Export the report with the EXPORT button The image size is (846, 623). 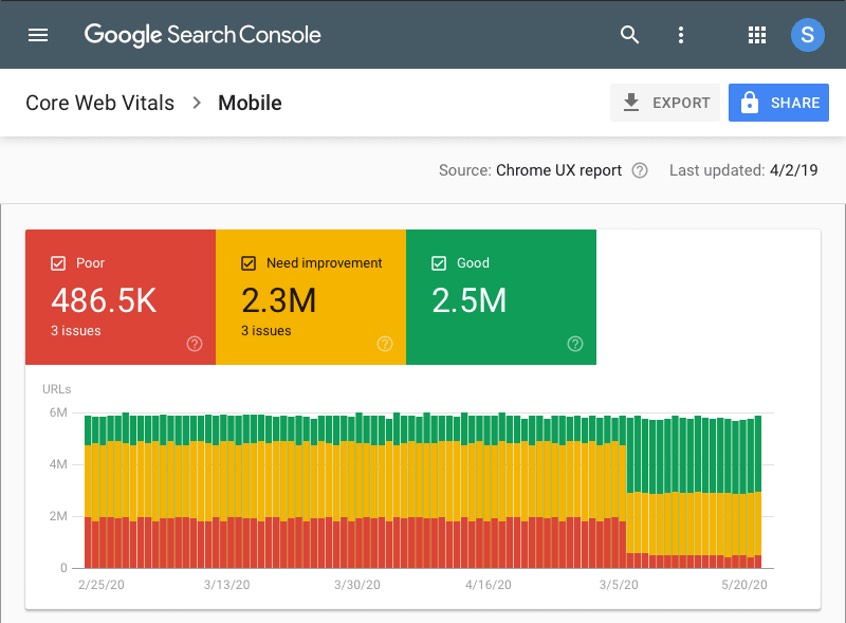tap(665, 102)
